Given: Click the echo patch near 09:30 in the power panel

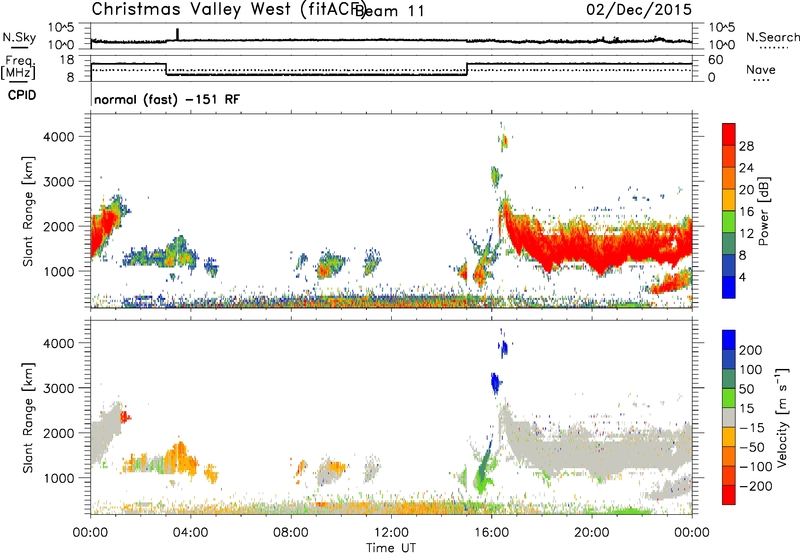Looking at the screenshot, I should (329, 265).
